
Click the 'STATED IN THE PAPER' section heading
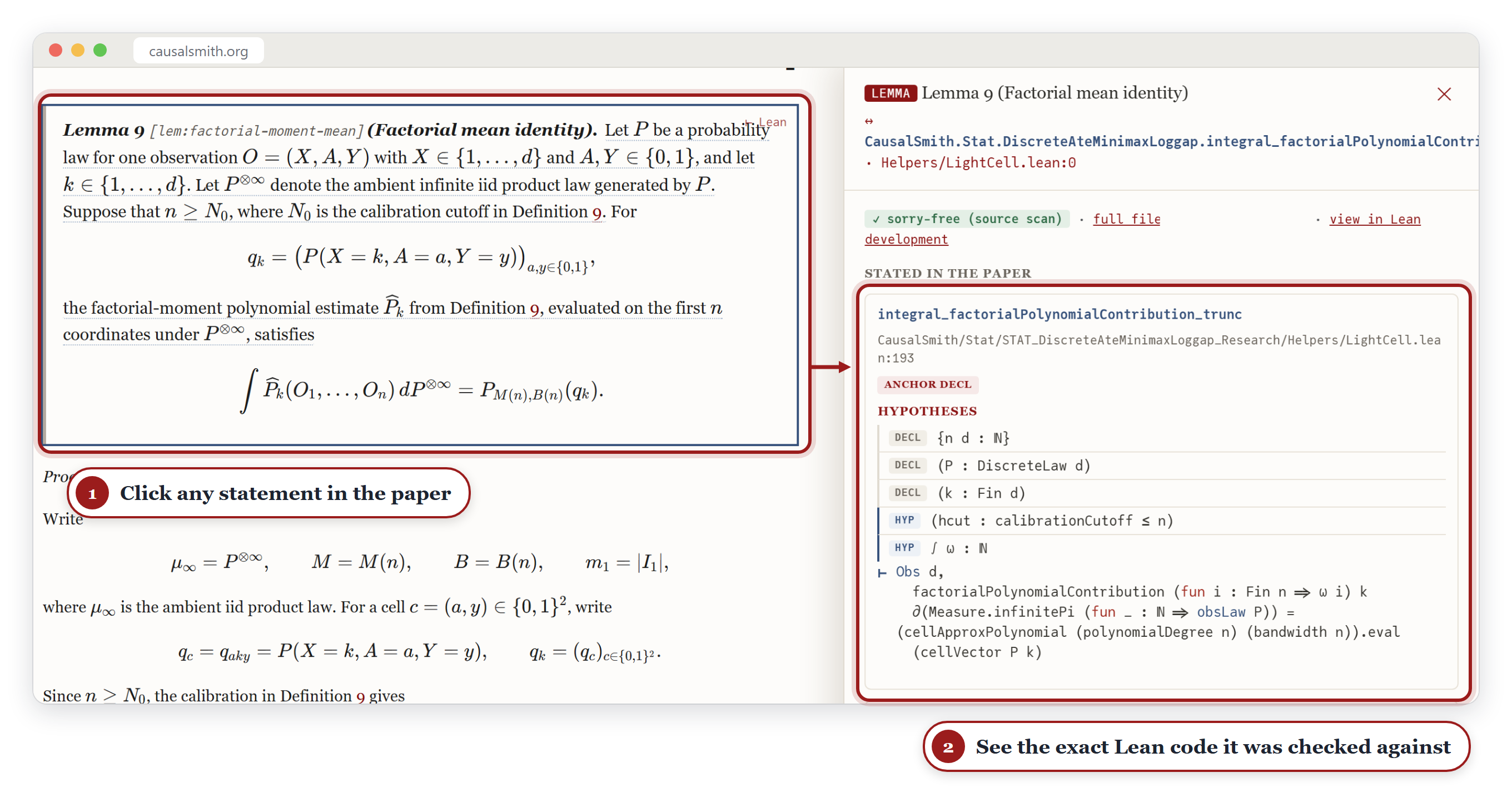[x=947, y=274]
